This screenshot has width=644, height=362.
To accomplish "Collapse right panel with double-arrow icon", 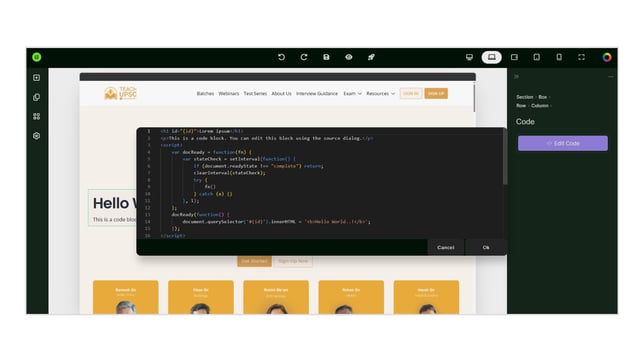I will [516, 76].
